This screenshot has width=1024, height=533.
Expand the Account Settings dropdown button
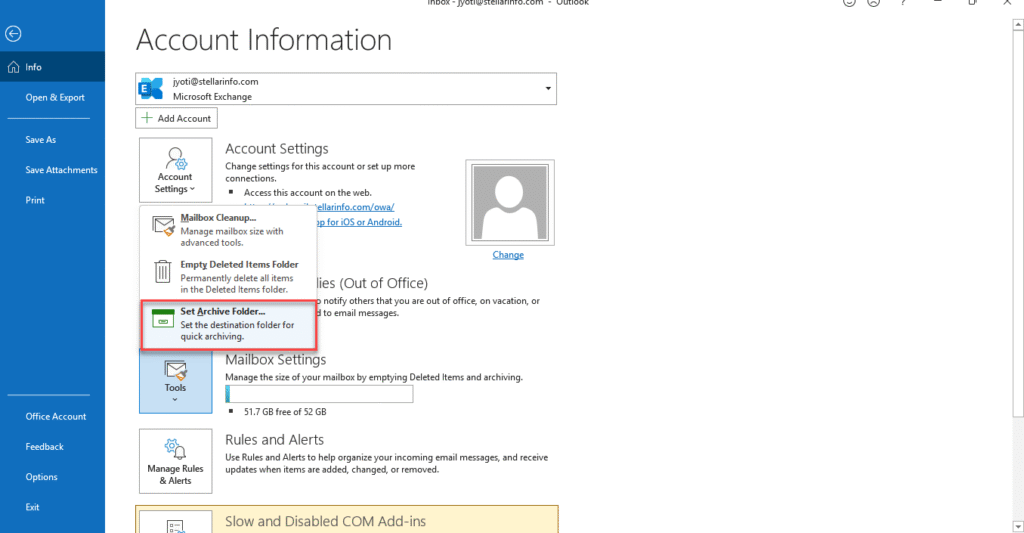pos(175,170)
